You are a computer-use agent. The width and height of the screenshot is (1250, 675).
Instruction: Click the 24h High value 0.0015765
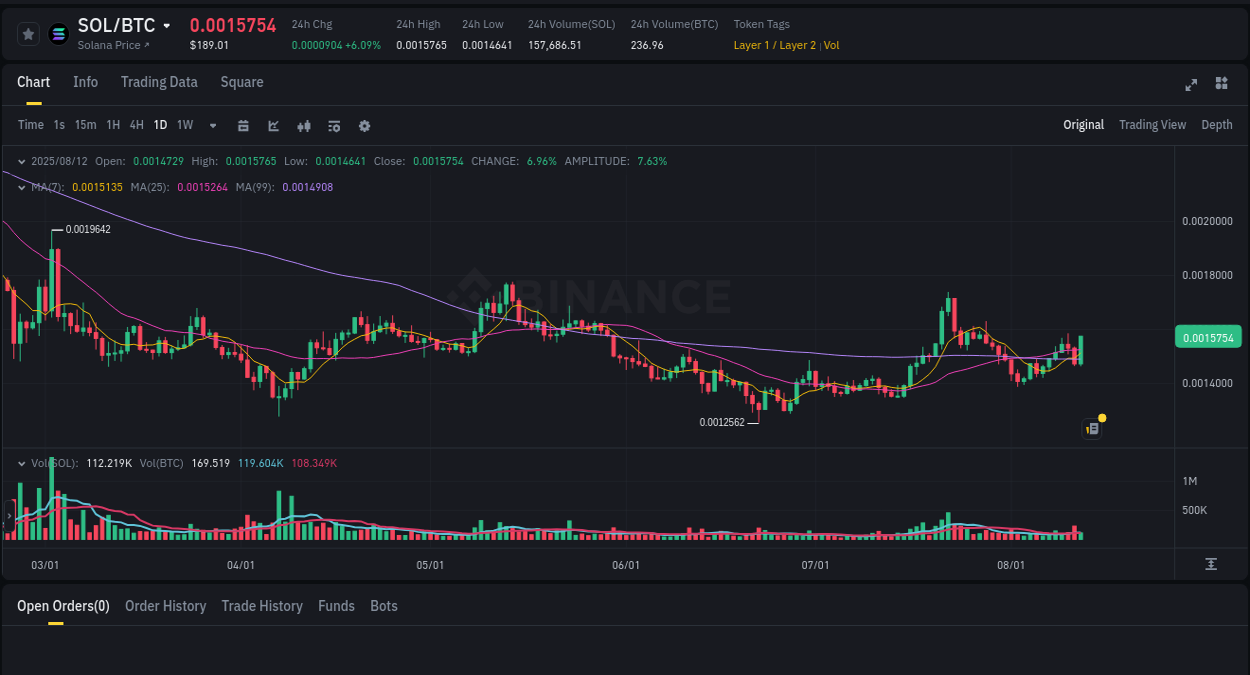421,45
